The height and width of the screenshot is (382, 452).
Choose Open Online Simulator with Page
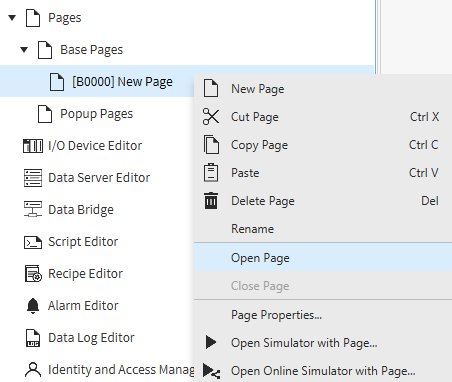323,371
